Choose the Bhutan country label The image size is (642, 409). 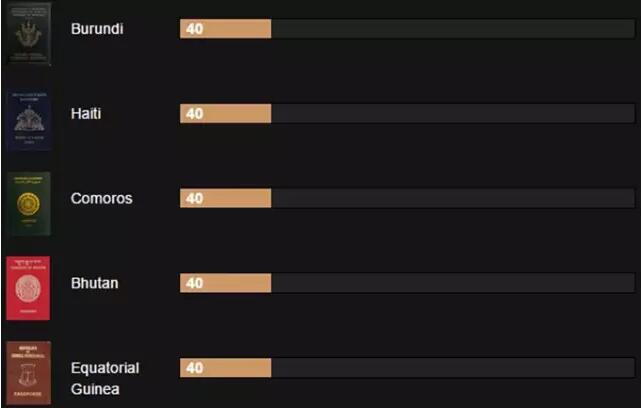[x=94, y=283]
